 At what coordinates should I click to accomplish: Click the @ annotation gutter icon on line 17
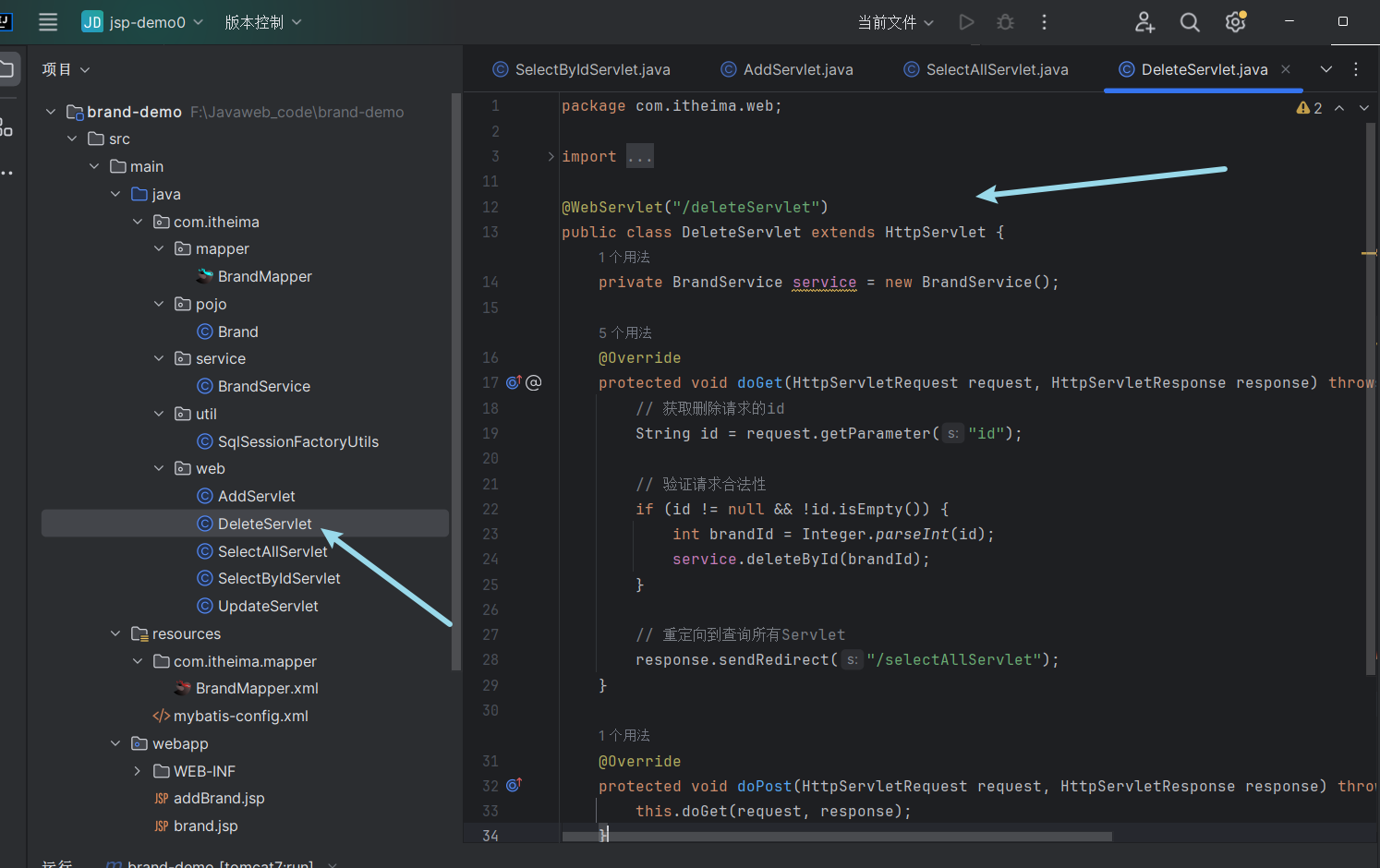[533, 382]
